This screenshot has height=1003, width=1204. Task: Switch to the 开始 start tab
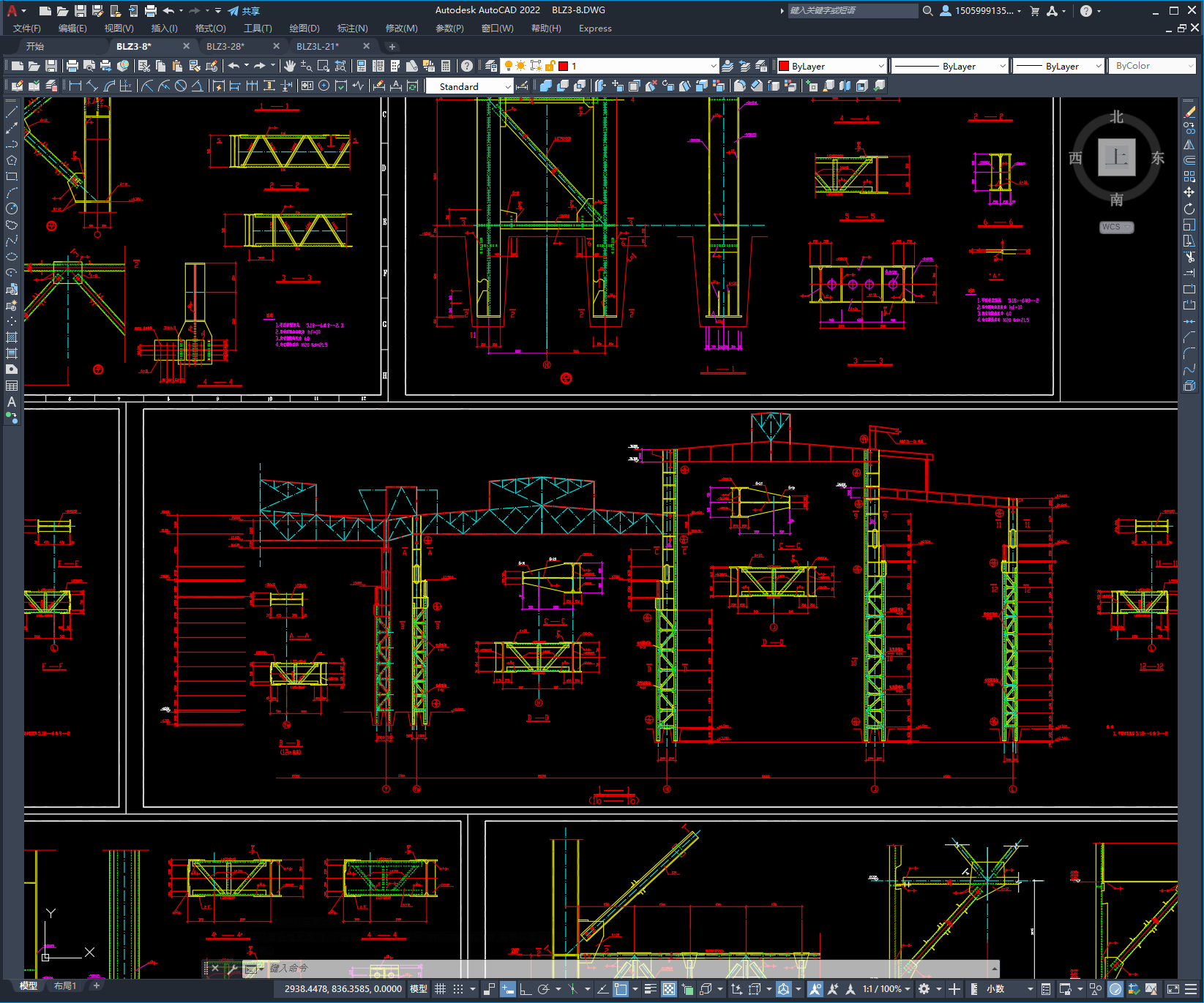(x=35, y=46)
